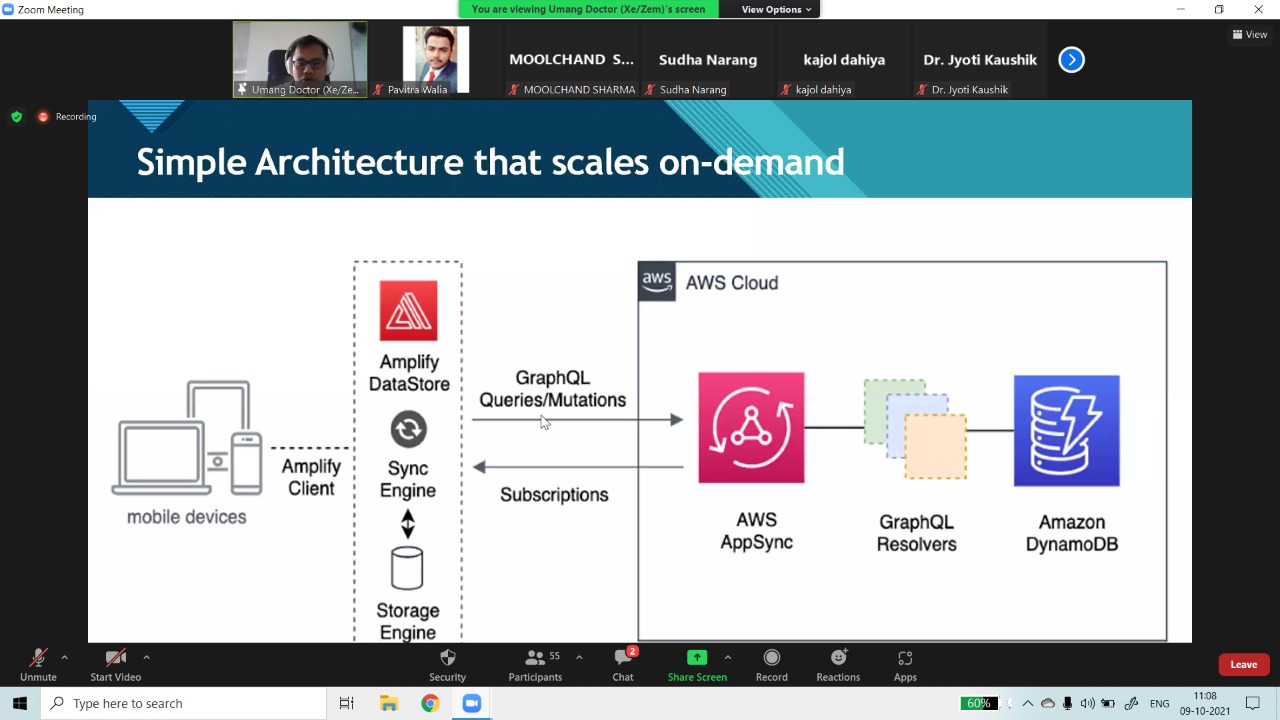Click the 60% battery indicator in taskbar
Screen dimensions: 1280x720
tap(977, 703)
